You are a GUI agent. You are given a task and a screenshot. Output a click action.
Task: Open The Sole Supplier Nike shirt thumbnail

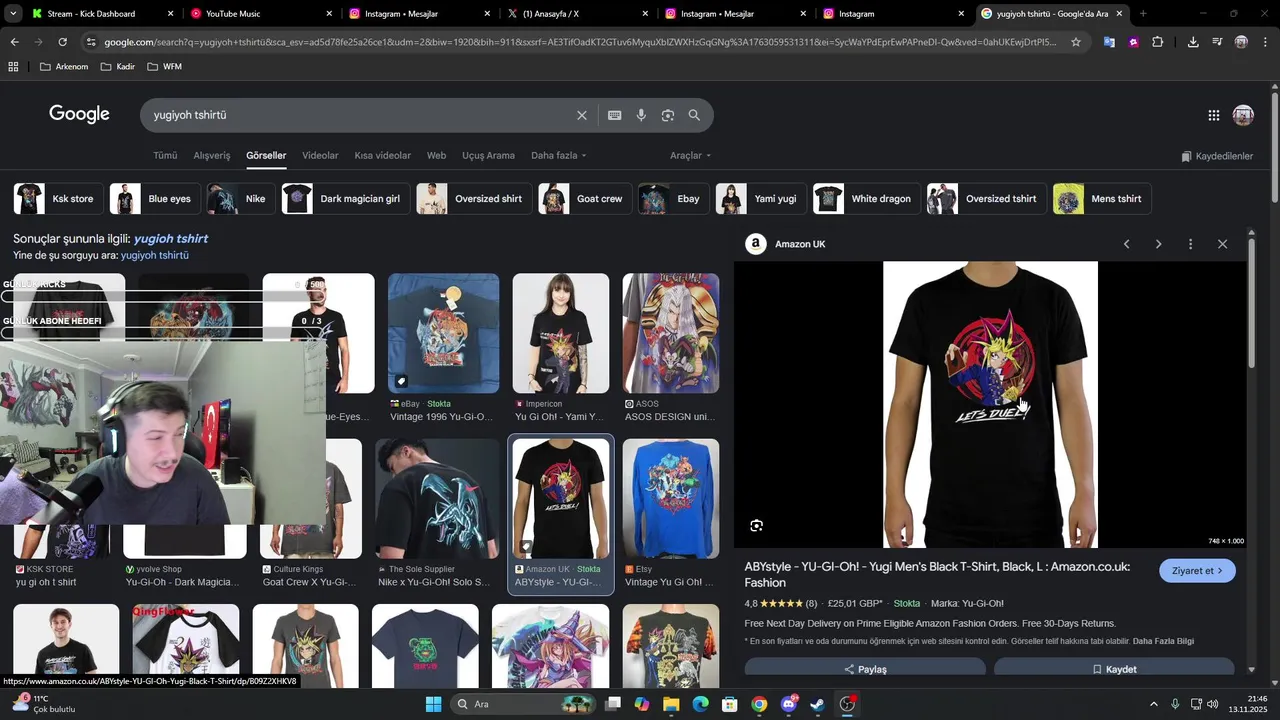pyautogui.click(x=437, y=499)
